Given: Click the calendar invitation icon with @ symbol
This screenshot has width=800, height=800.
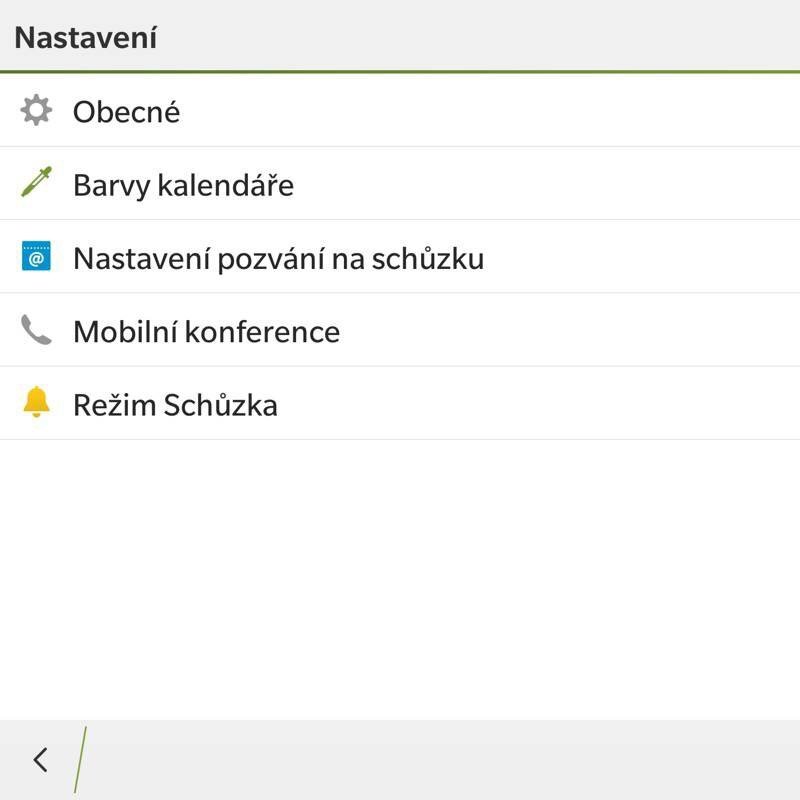Looking at the screenshot, I should click(x=37, y=258).
